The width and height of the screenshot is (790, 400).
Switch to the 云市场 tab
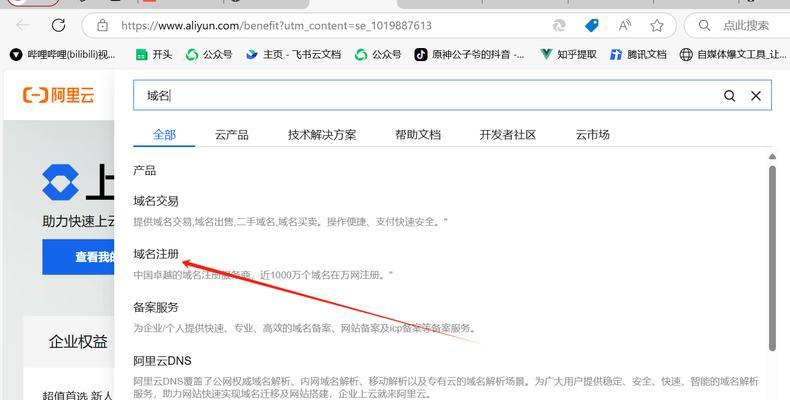(592, 135)
